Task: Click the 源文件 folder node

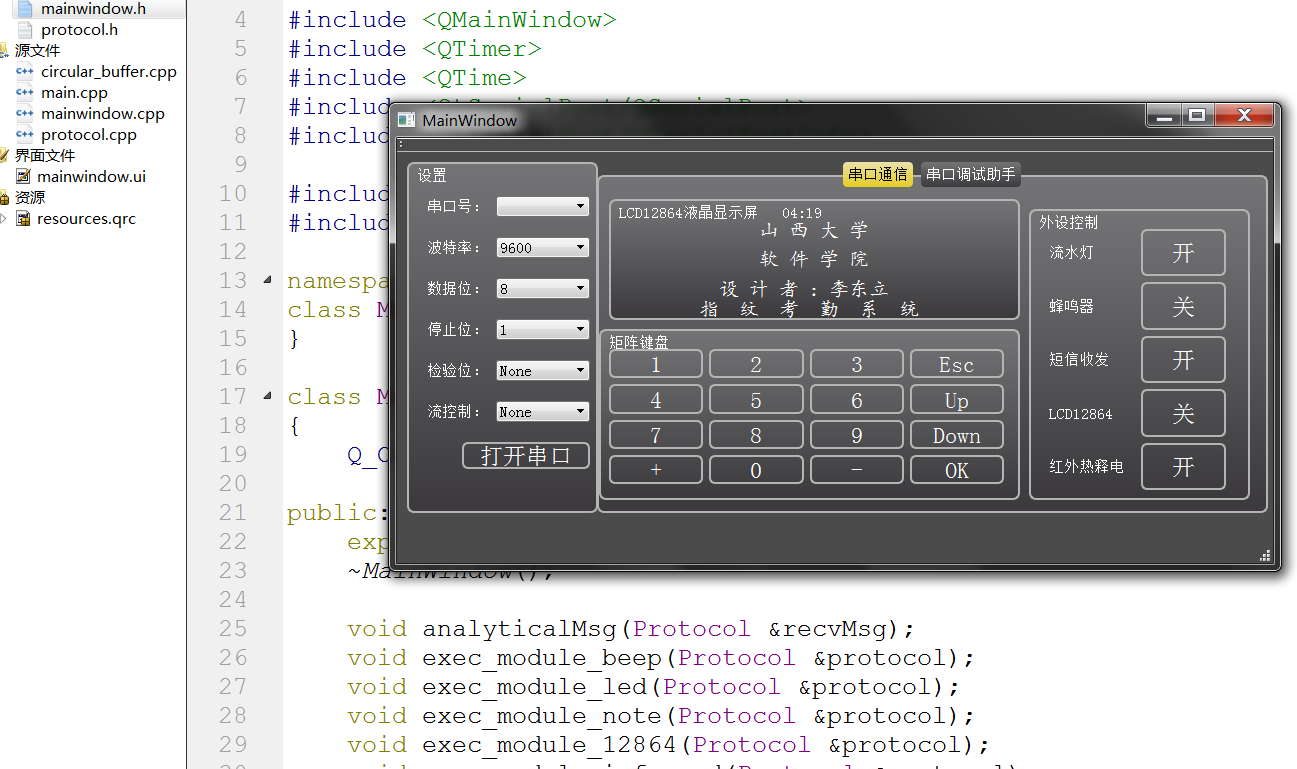Action: pos(37,51)
